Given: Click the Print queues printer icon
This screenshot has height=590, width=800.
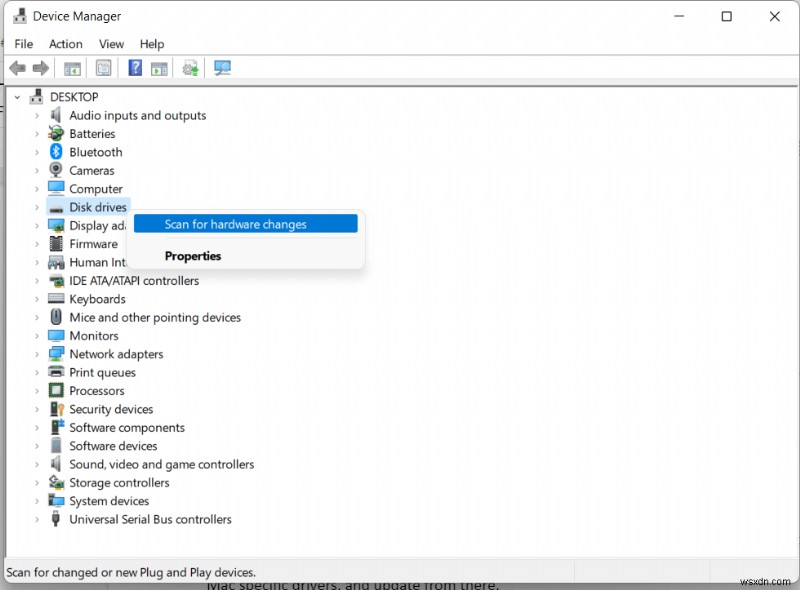Looking at the screenshot, I should [56, 372].
